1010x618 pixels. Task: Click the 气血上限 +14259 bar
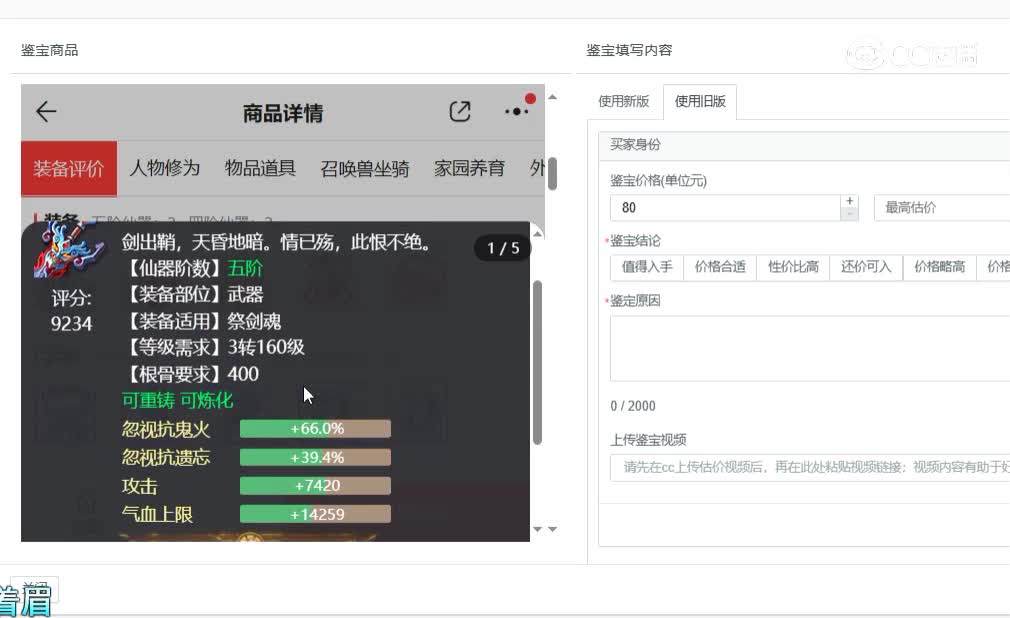pos(315,514)
